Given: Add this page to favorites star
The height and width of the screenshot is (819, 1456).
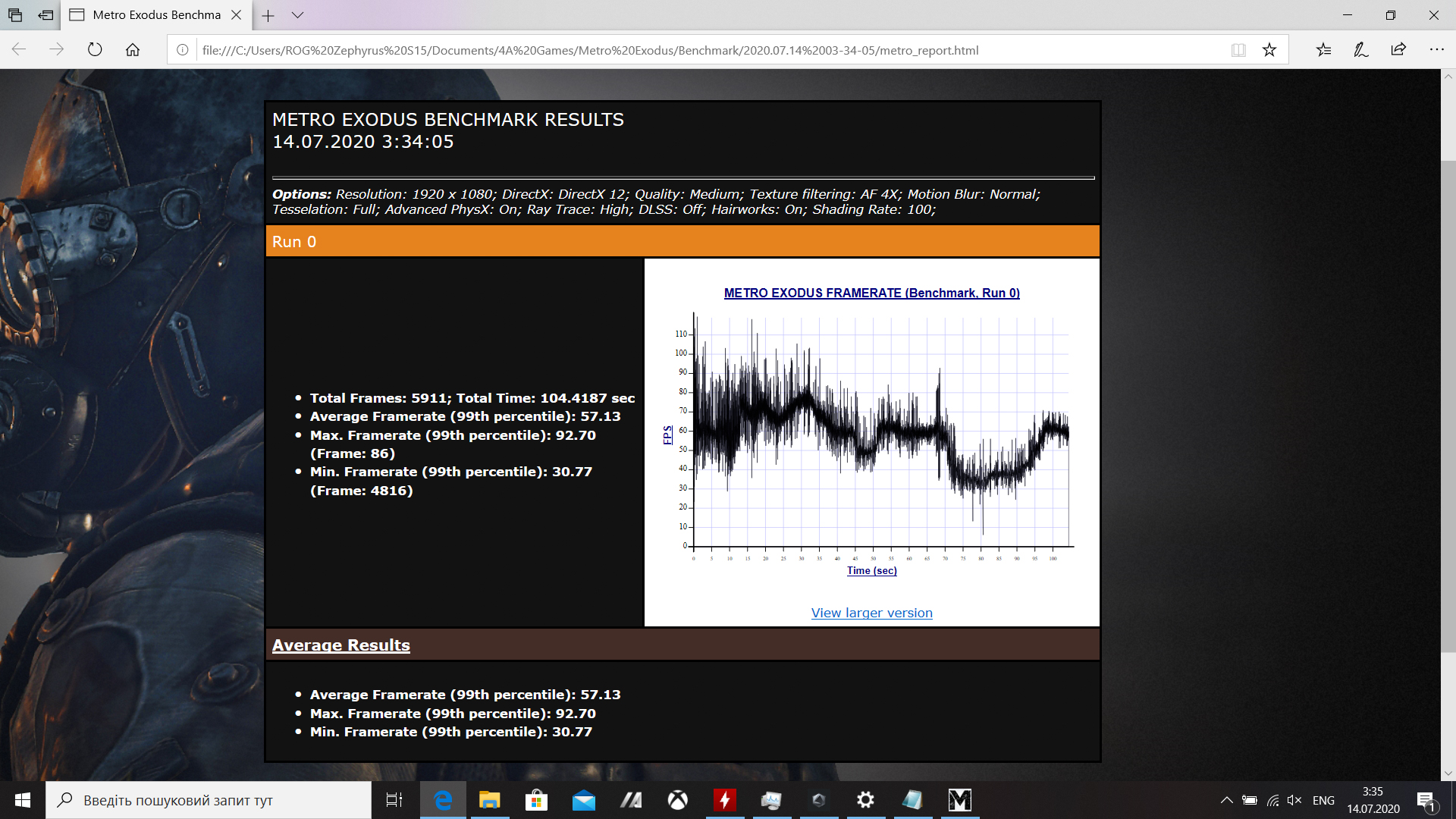Looking at the screenshot, I should click(x=1269, y=50).
